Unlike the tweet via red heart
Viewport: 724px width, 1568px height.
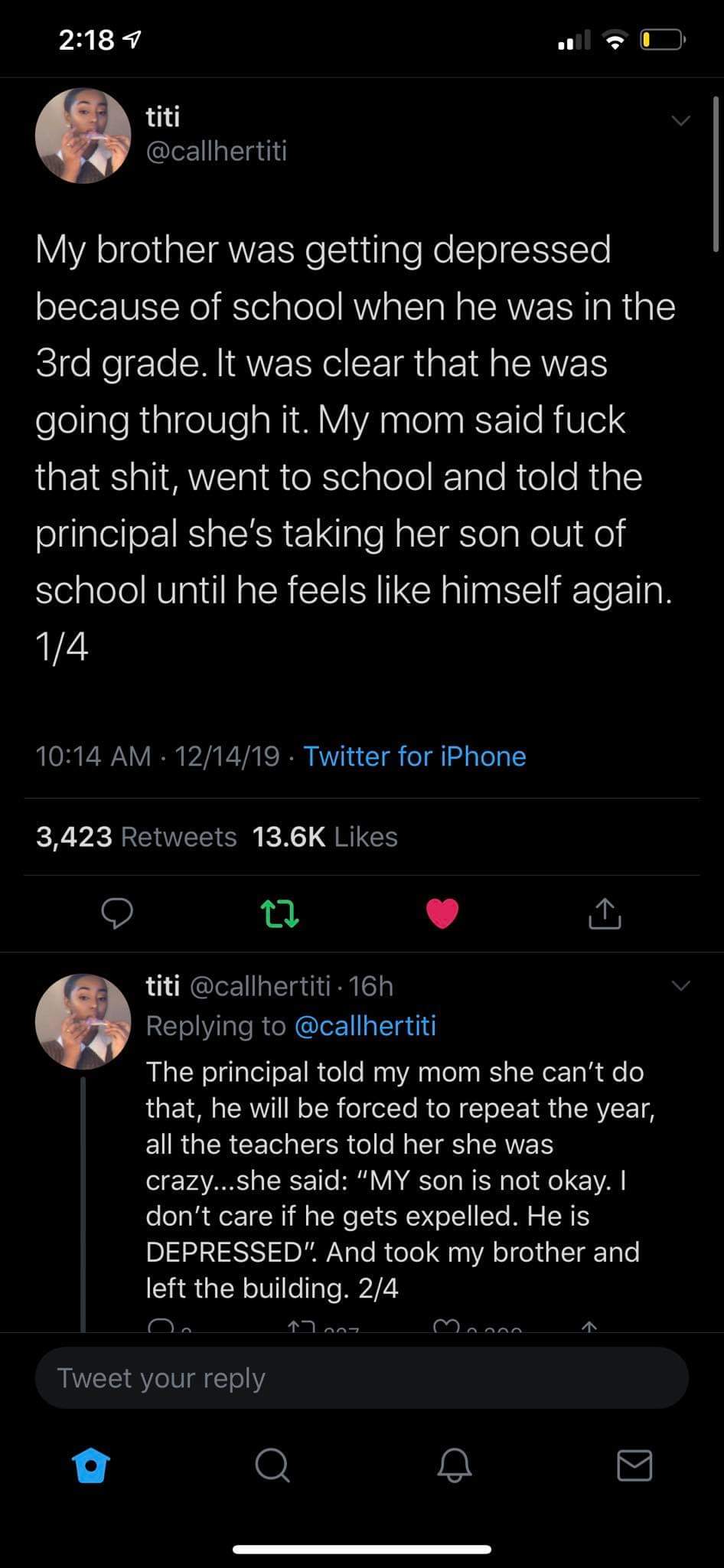[442, 913]
